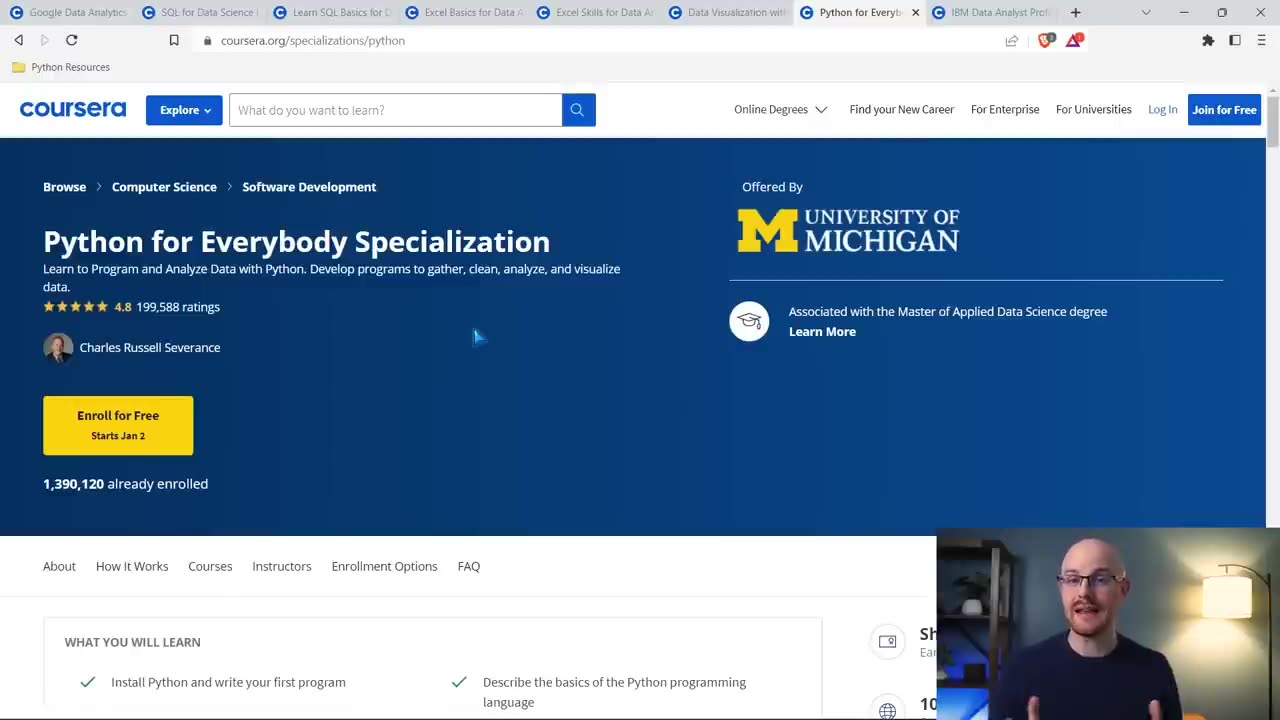The width and height of the screenshot is (1280, 720).
Task: Click the Computer Science breadcrumb link
Action: [164, 187]
